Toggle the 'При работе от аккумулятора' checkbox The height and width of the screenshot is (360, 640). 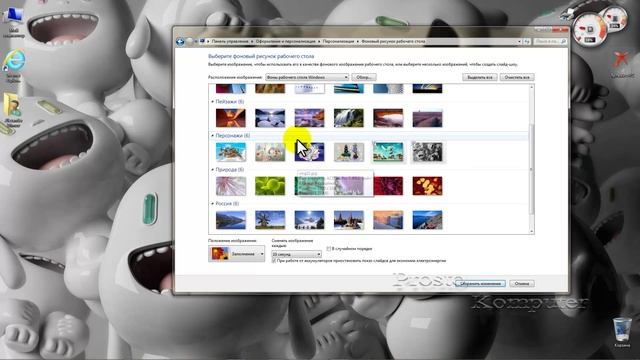[x=274, y=260]
